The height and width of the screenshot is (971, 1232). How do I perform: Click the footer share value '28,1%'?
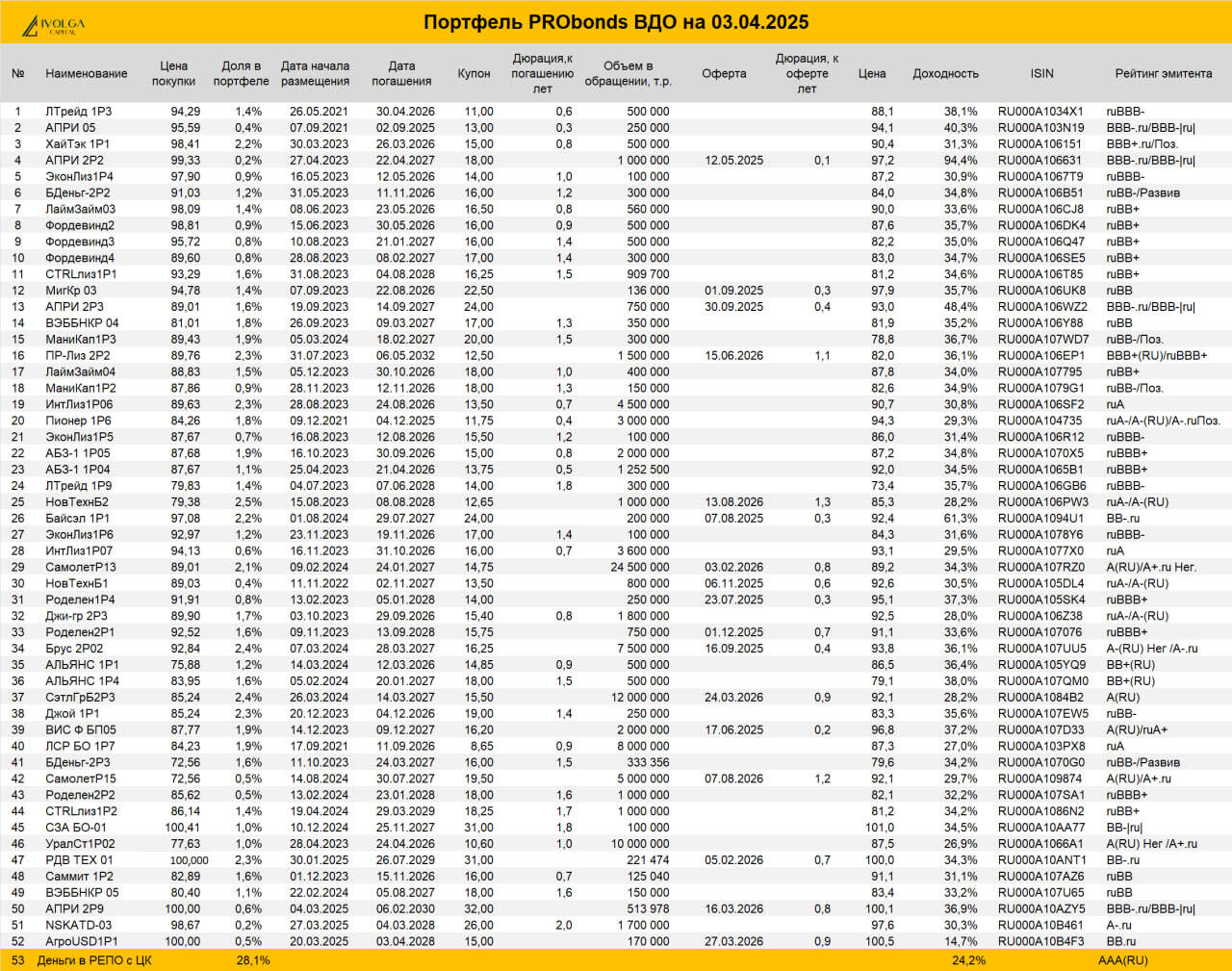(x=253, y=960)
